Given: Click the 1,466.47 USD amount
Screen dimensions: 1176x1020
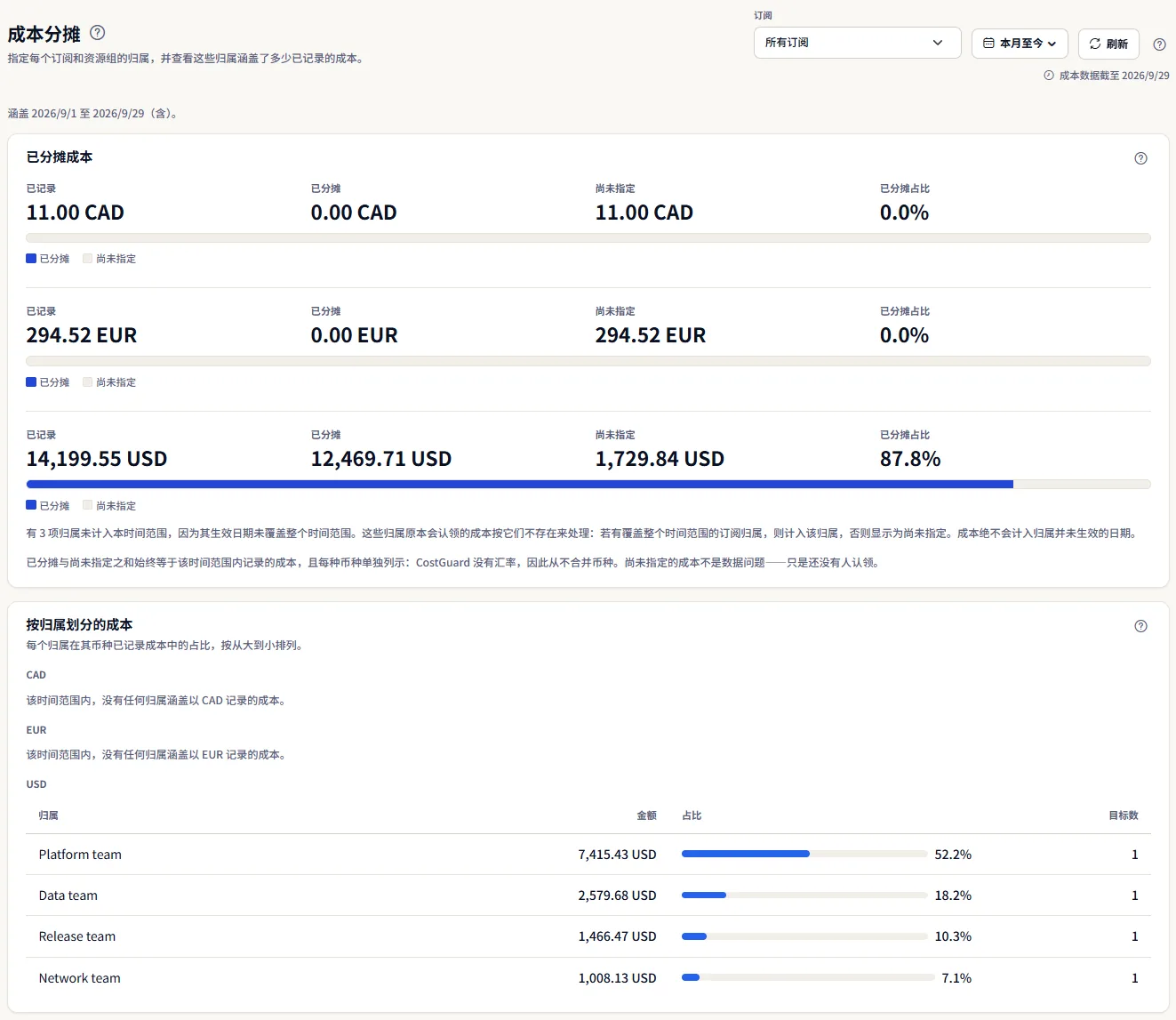Looking at the screenshot, I should point(617,936).
